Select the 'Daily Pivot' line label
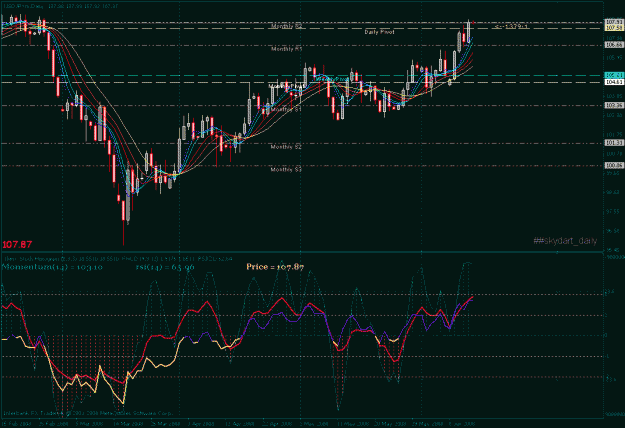The width and height of the screenshot is (625, 428). (379, 32)
